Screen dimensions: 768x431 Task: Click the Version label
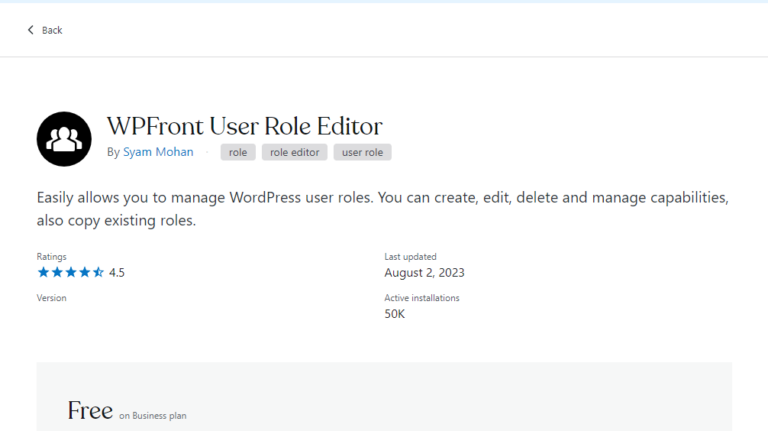point(51,298)
